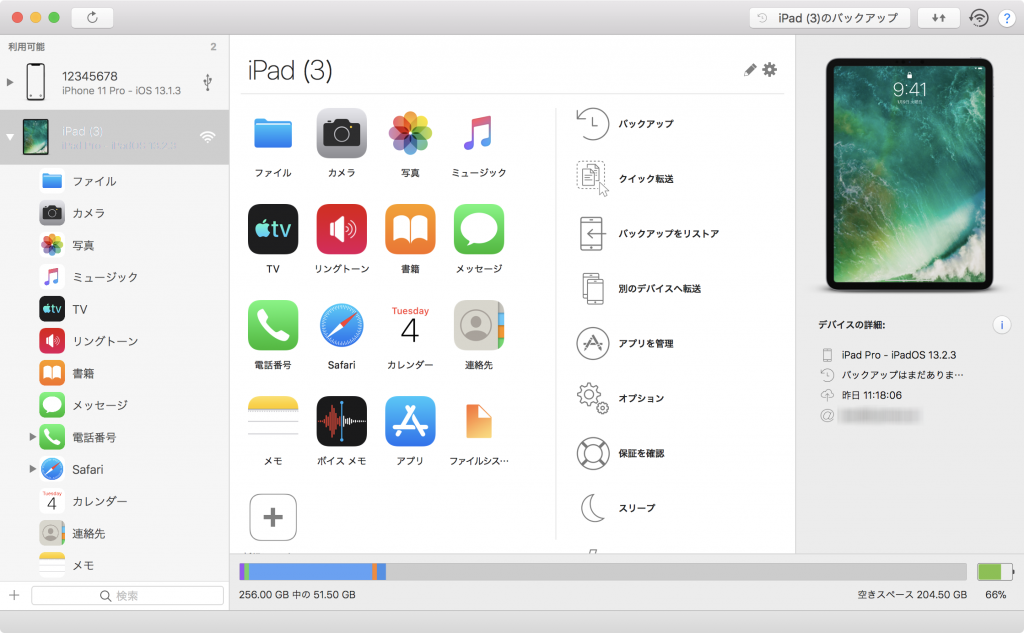This screenshot has height=633, width=1024.
Task: Open the カレンダー icon in main grid
Action: point(410,325)
